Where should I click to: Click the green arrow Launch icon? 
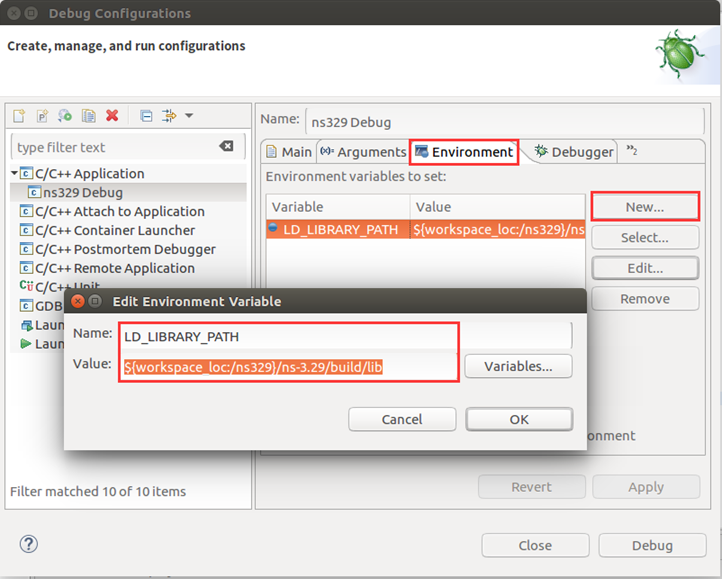click(26, 344)
